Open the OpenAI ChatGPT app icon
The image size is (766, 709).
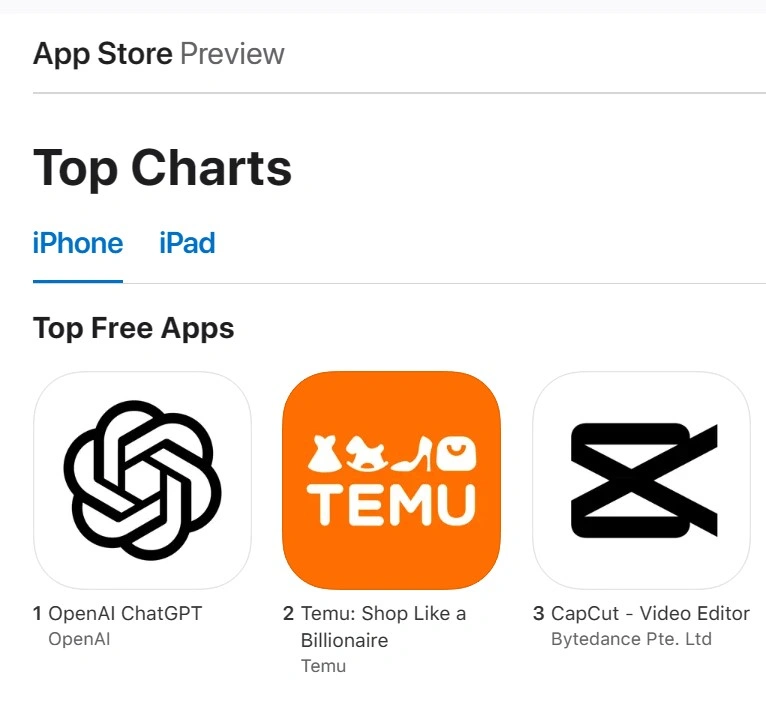tap(142, 480)
